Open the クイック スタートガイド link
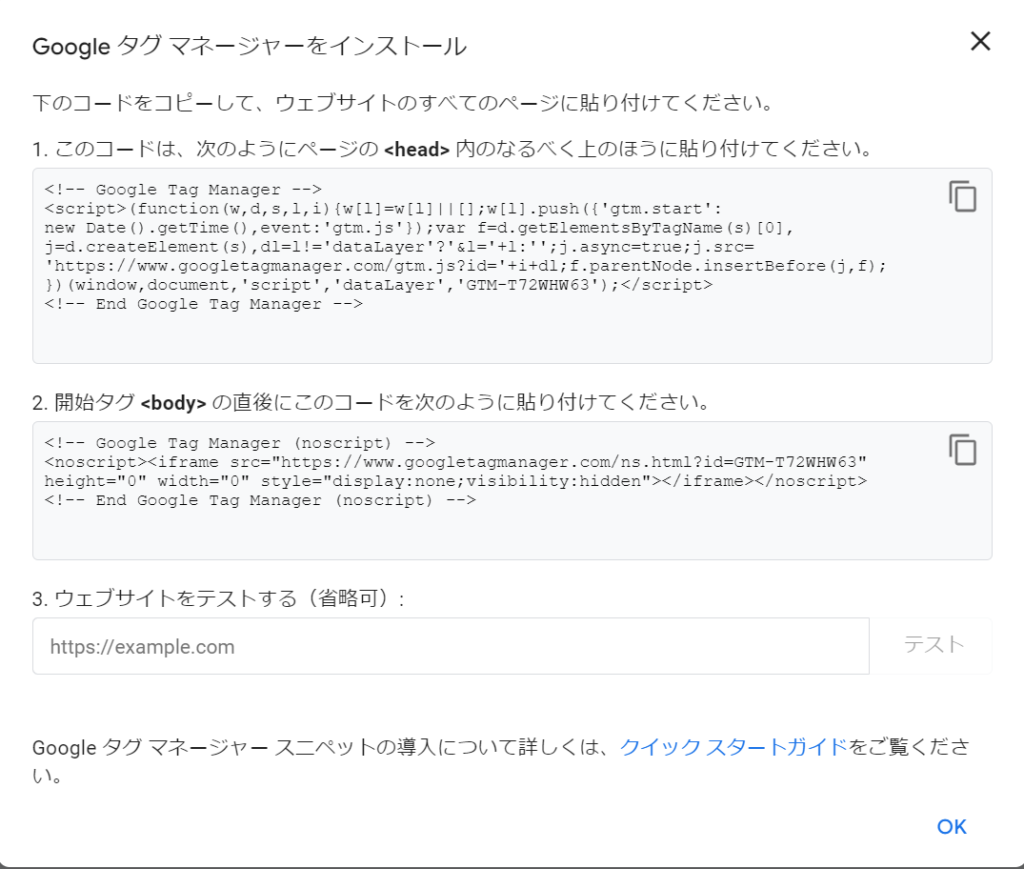The image size is (1024, 869). (733, 747)
